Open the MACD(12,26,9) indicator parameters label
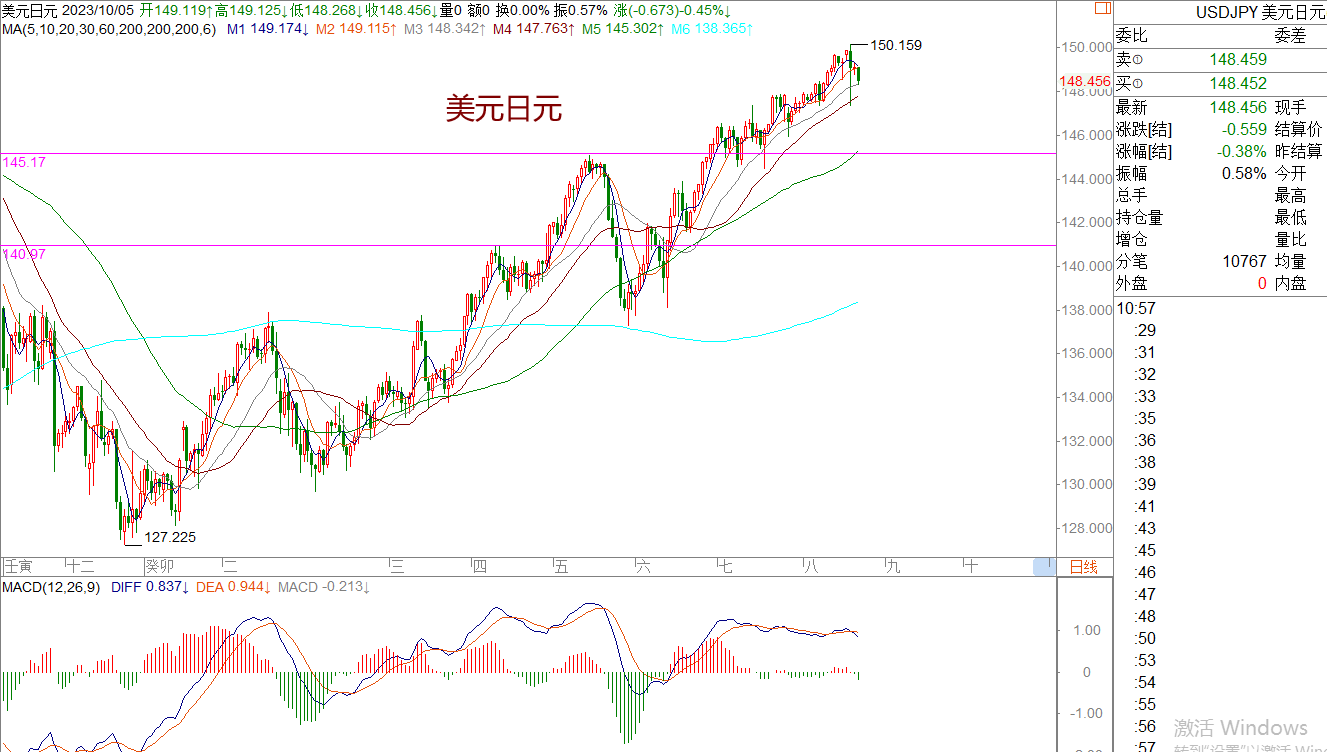The image size is (1327, 752). point(50,587)
